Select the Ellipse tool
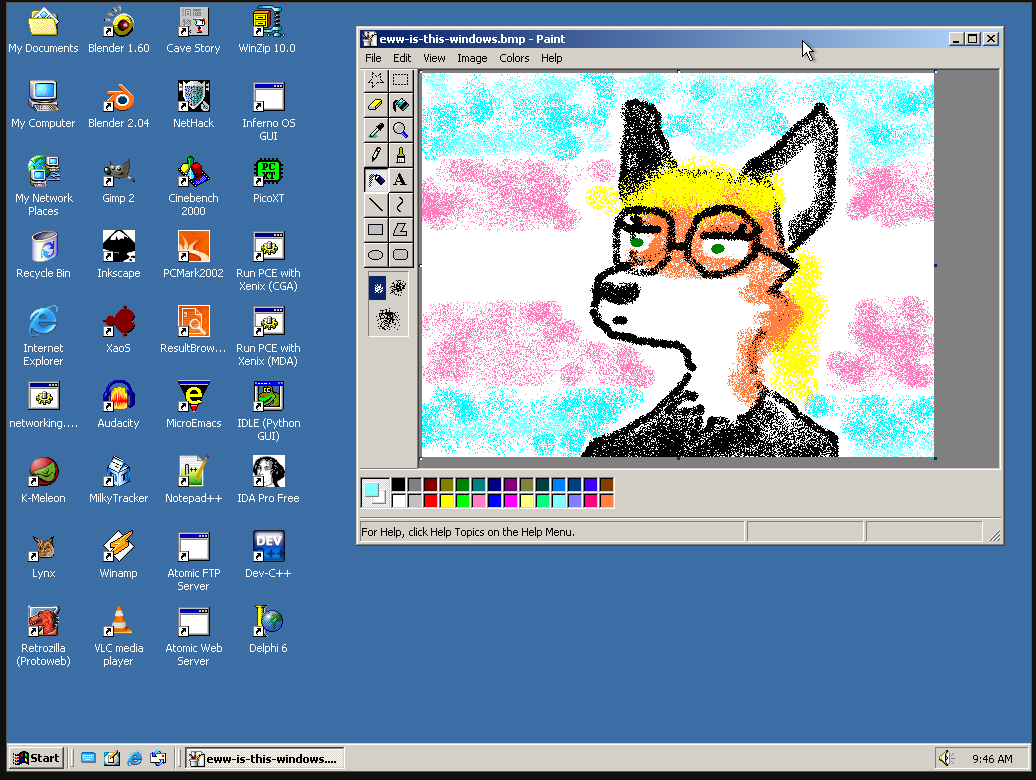The width and height of the screenshot is (1036, 780). tap(376, 255)
